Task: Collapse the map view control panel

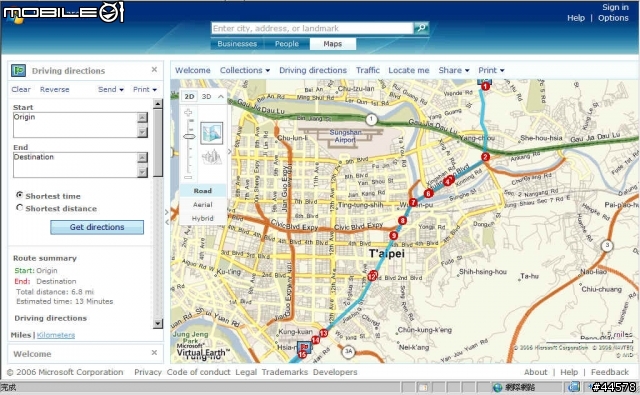Action: coord(221,97)
